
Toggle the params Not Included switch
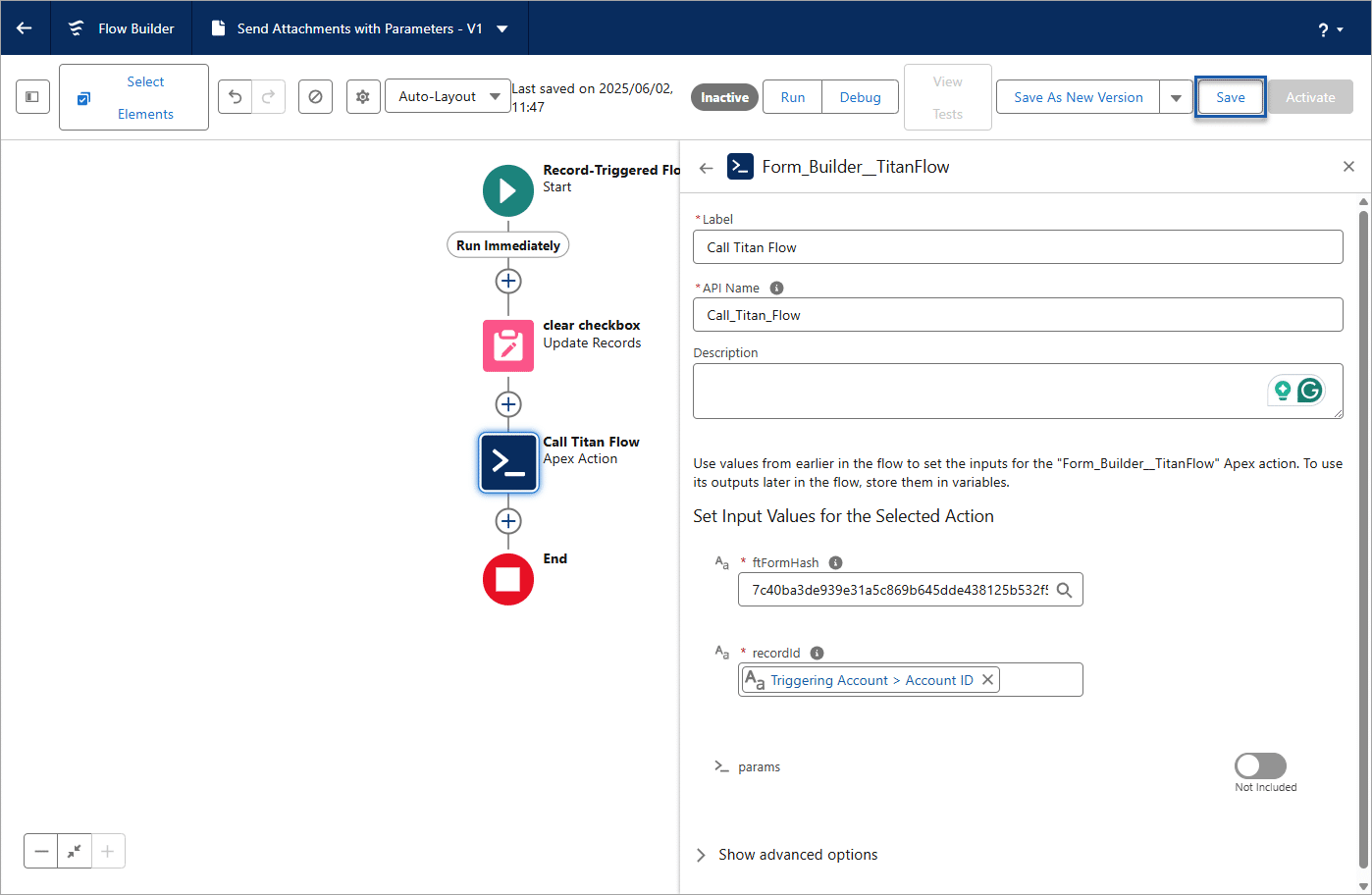[1260, 765]
